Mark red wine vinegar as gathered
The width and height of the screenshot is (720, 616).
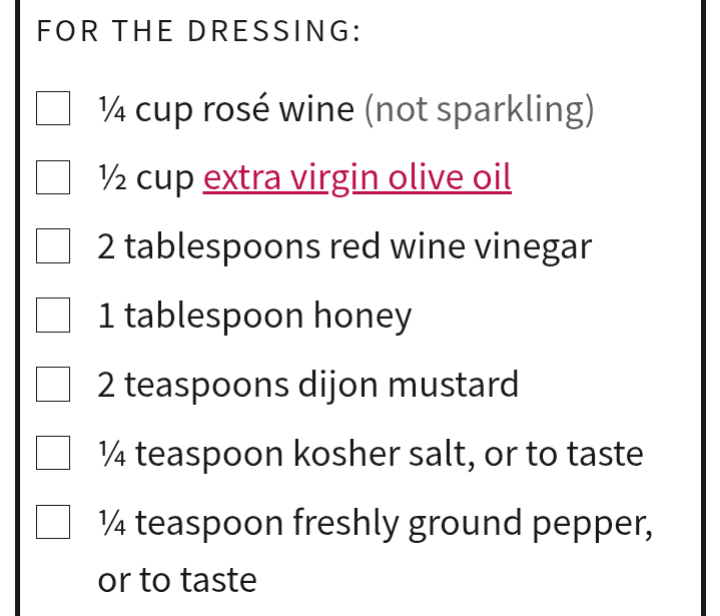(53, 246)
